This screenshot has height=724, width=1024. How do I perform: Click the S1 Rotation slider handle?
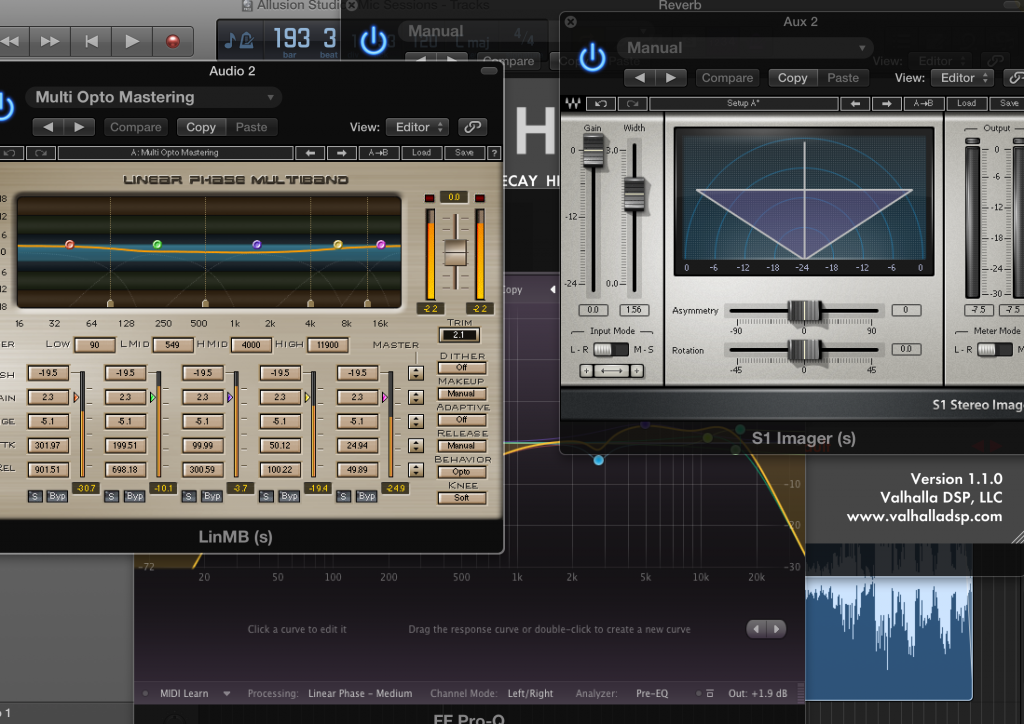pyautogui.click(x=804, y=351)
